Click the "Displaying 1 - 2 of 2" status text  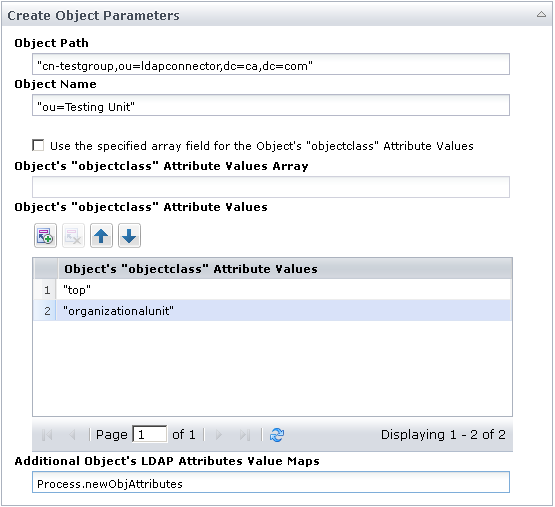pos(443,434)
